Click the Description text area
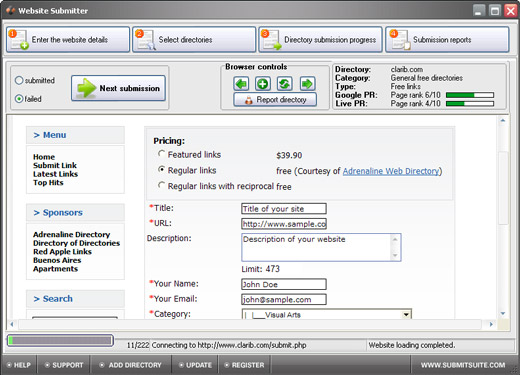 [x=321, y=247]
